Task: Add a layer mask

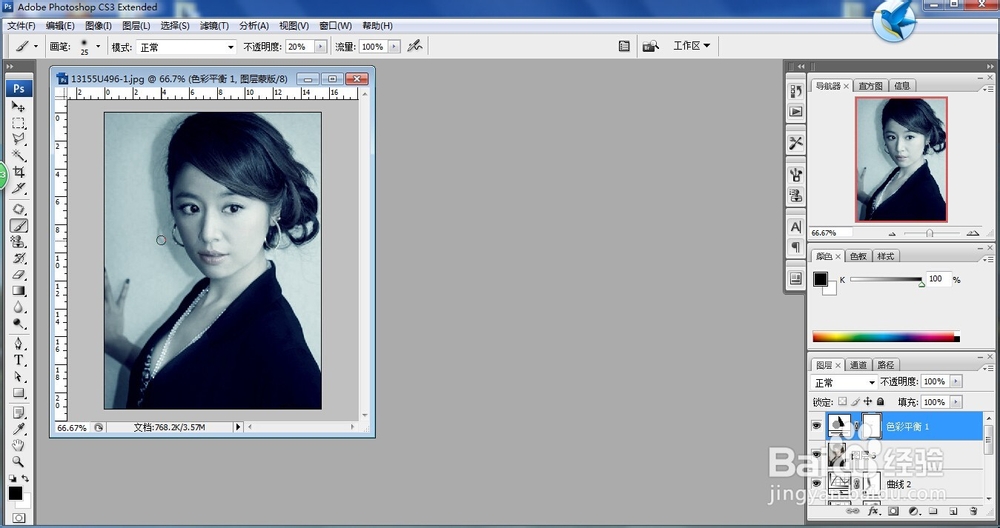Action: (893, 511)
